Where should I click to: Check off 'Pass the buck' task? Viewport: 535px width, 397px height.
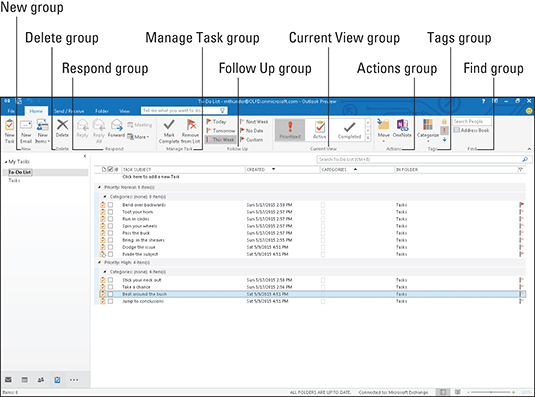tap(111, 233)
